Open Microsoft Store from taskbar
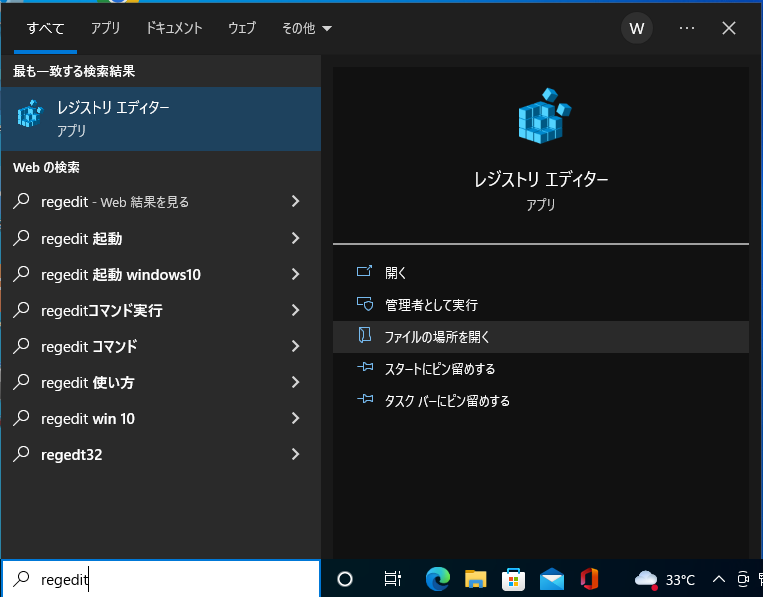This screenshot has height=597, width=763. [513, 579]
